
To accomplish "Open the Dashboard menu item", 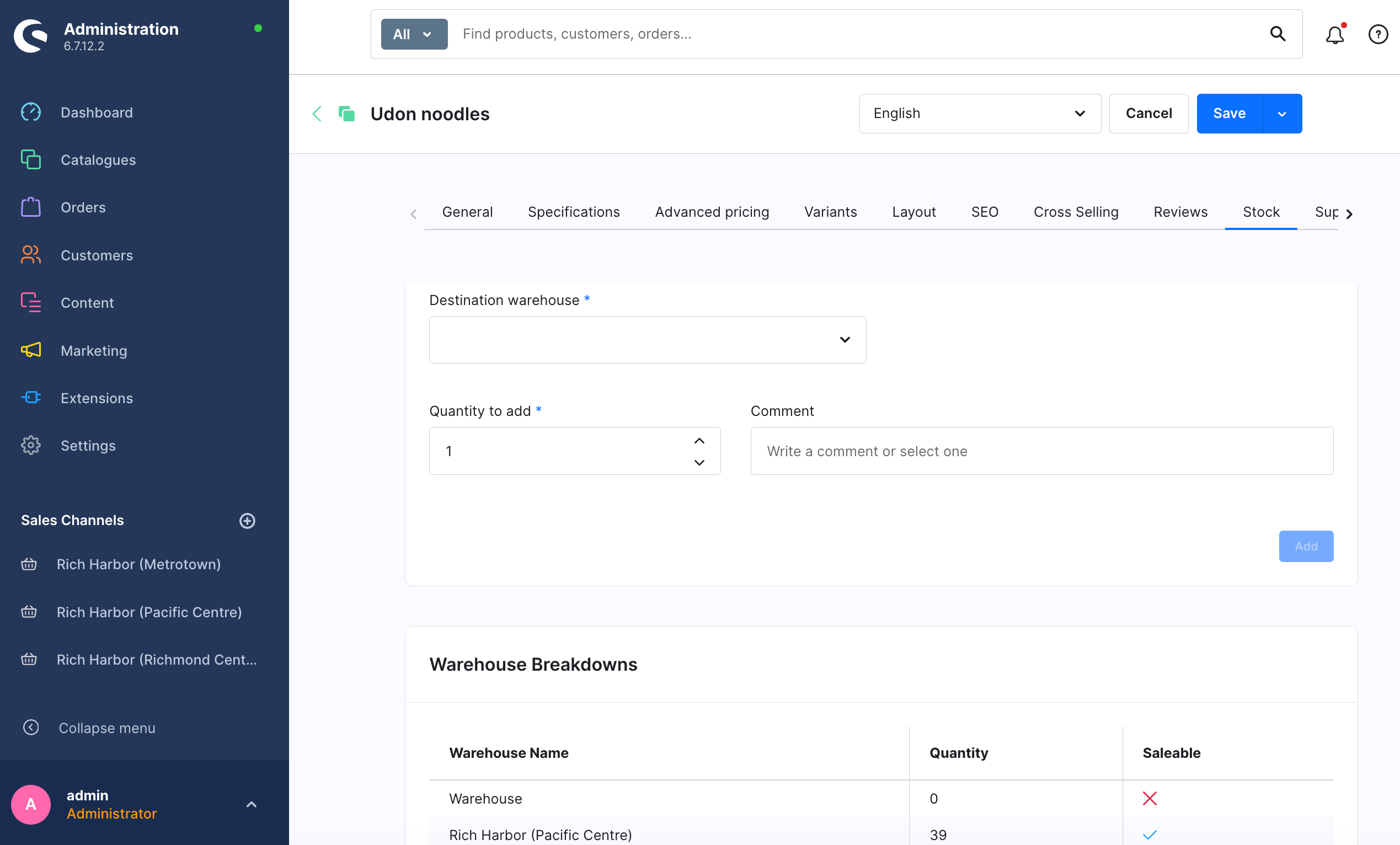I will (97, 113).
